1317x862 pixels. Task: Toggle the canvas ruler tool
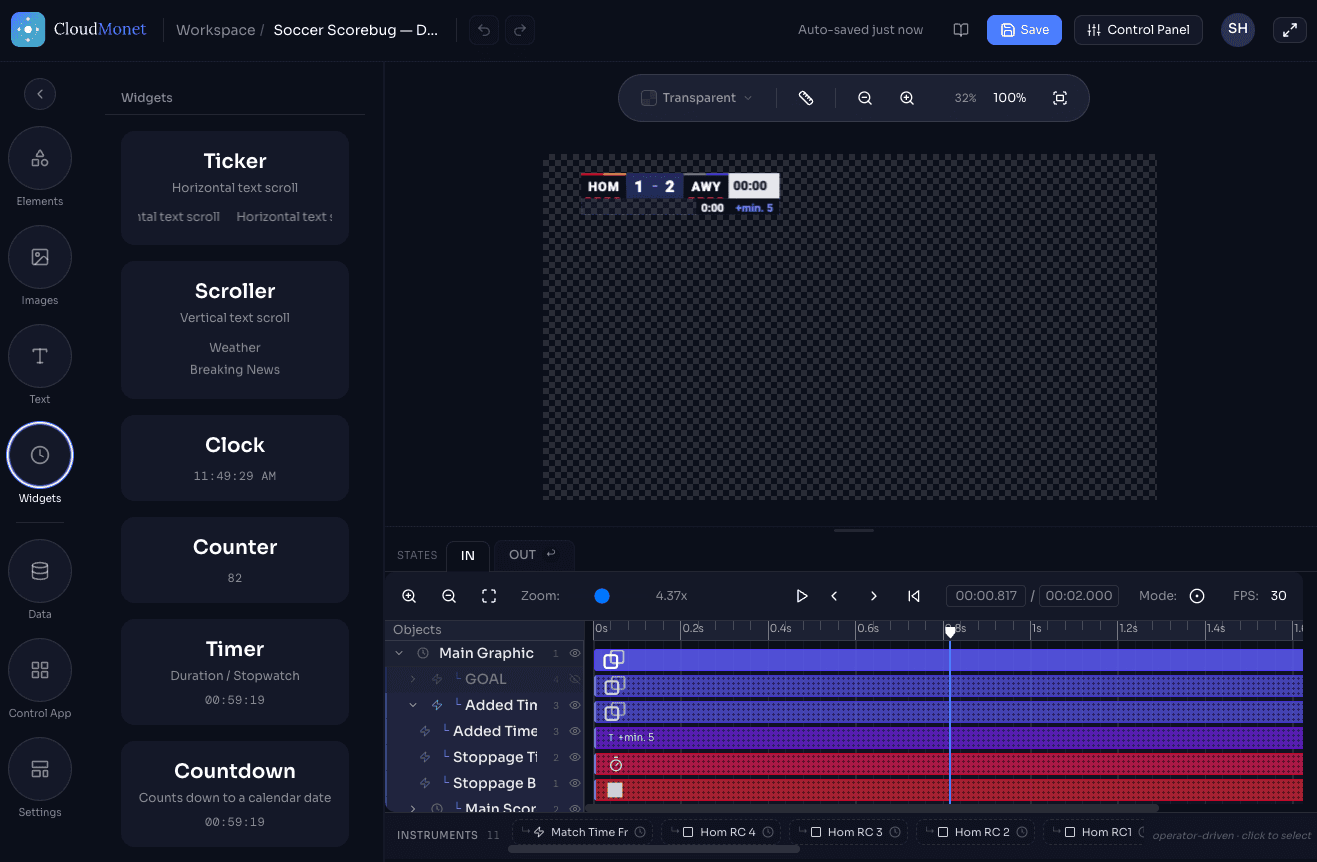(x=806, y=98)
